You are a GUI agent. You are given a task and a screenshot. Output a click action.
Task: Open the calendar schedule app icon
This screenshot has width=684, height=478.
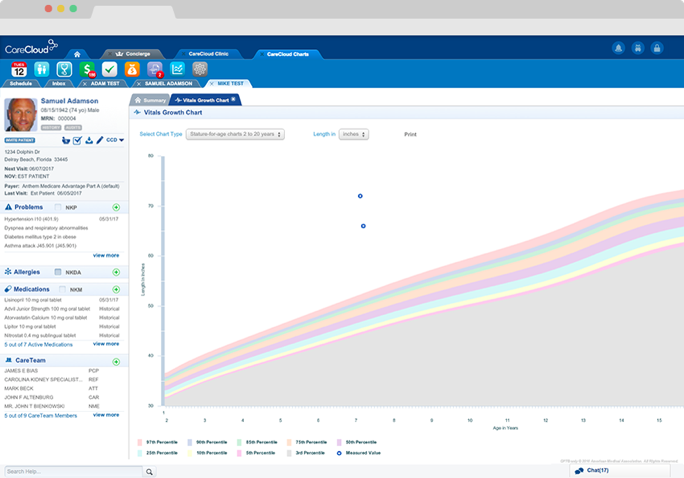click(19, 69)
